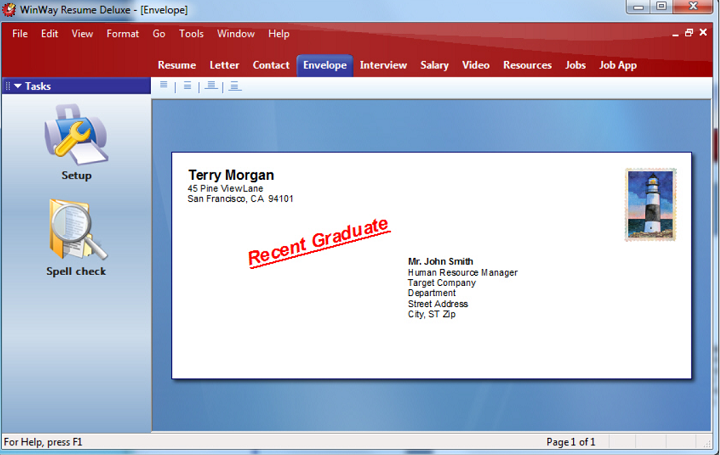The width and height of the screenshot is (720, 455).
Task: Click the 'Page 1 of 1' status indicator
Action: pos(571,442)
